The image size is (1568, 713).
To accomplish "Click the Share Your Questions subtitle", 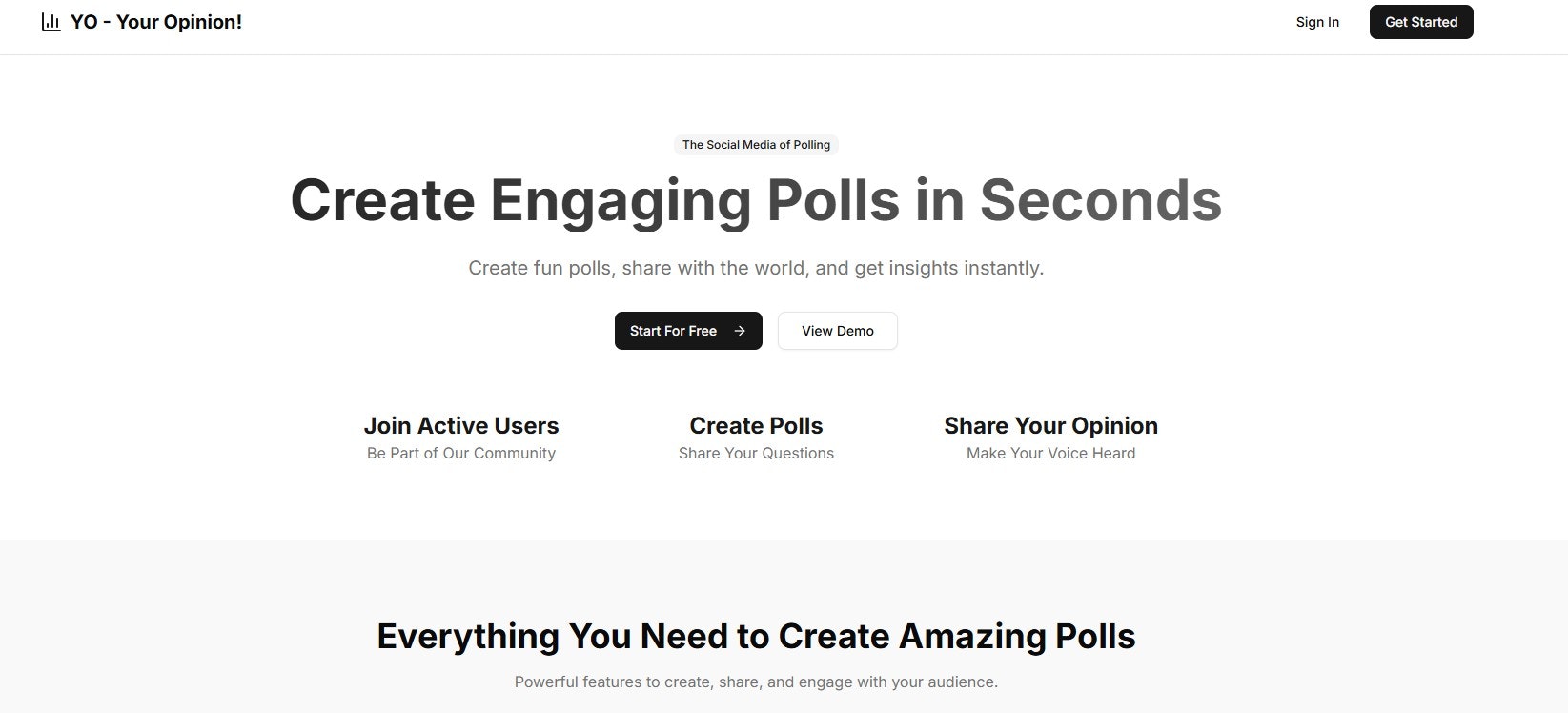I will [x=756, y=453].
